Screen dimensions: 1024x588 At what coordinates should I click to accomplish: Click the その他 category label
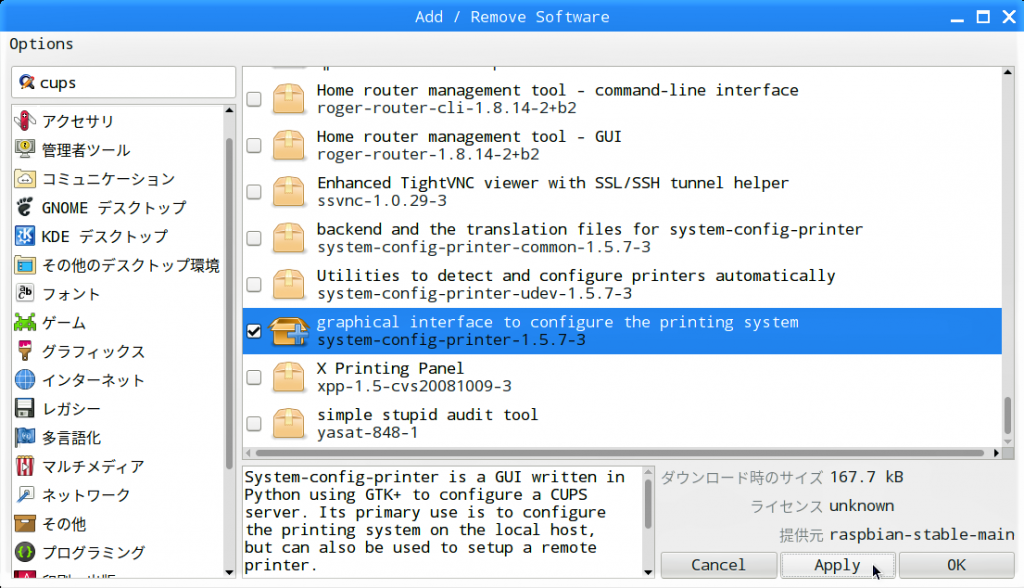[x=64, y=524]
